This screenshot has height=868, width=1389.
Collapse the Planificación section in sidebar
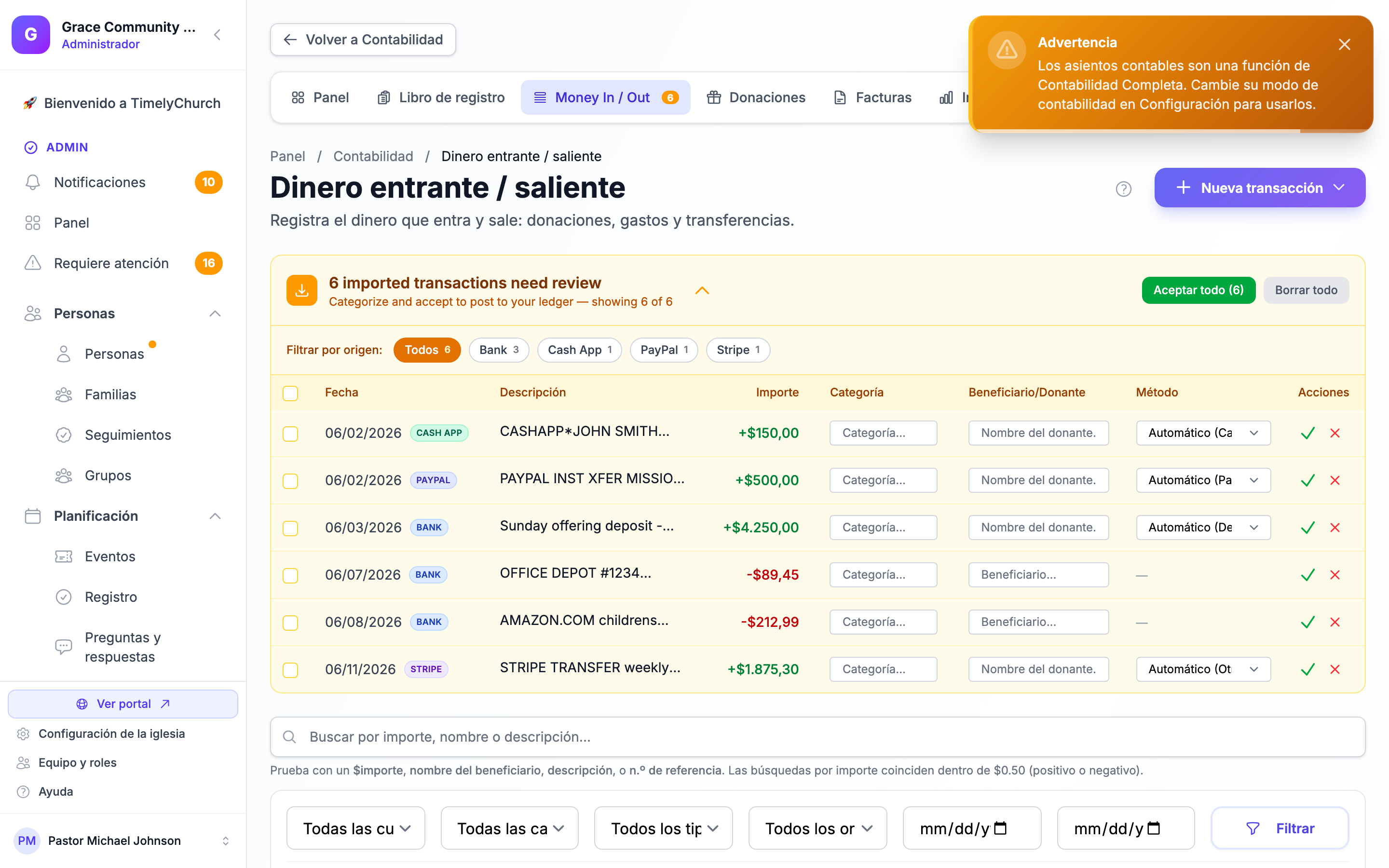coord(215,516)
